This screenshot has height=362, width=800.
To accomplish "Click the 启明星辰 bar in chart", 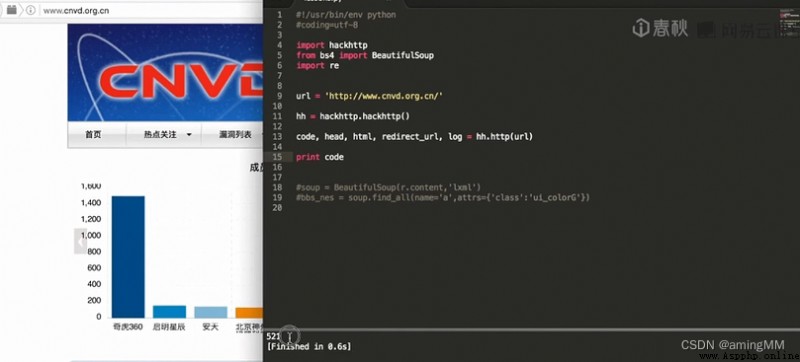I will coord(169,312).
